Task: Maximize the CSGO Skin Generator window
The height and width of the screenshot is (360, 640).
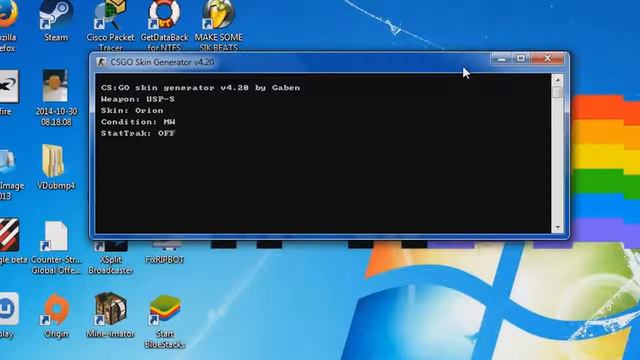Action: 521,59
